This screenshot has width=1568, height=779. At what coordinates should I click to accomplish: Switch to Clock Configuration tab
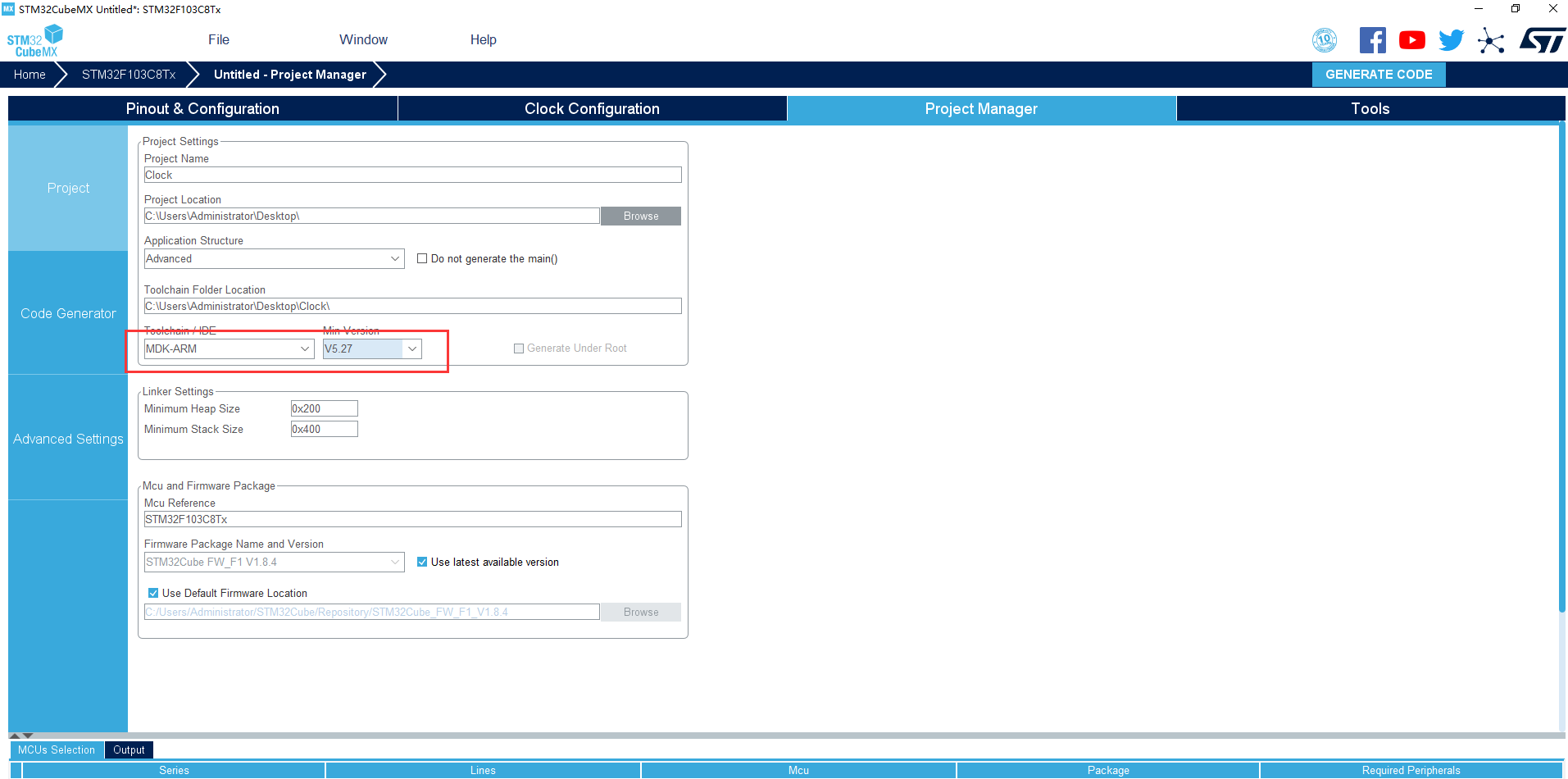pos(592,109)
